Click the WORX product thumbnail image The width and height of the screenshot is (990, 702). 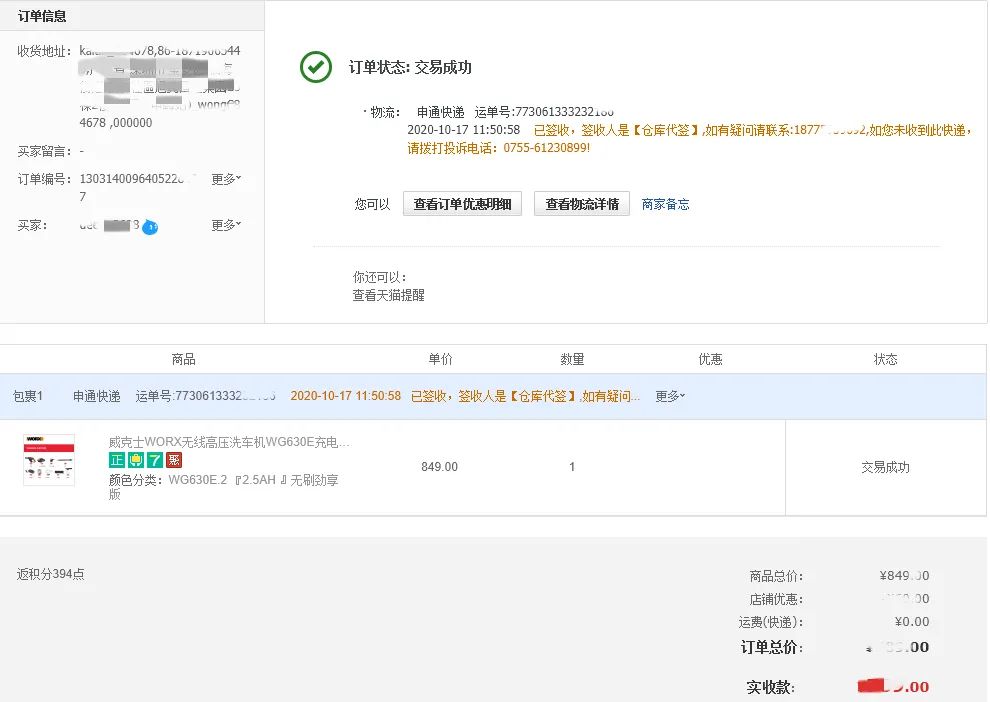click(x=47, y=460)
